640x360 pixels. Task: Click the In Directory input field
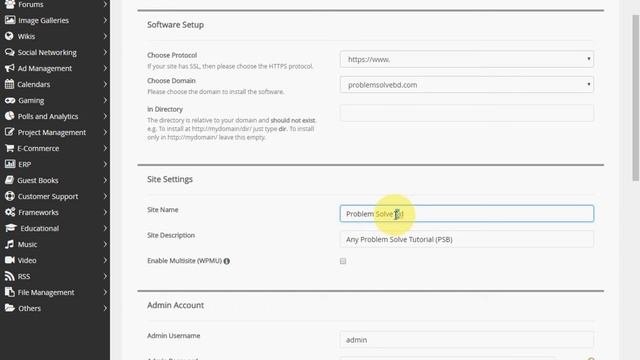pos(467,113)
